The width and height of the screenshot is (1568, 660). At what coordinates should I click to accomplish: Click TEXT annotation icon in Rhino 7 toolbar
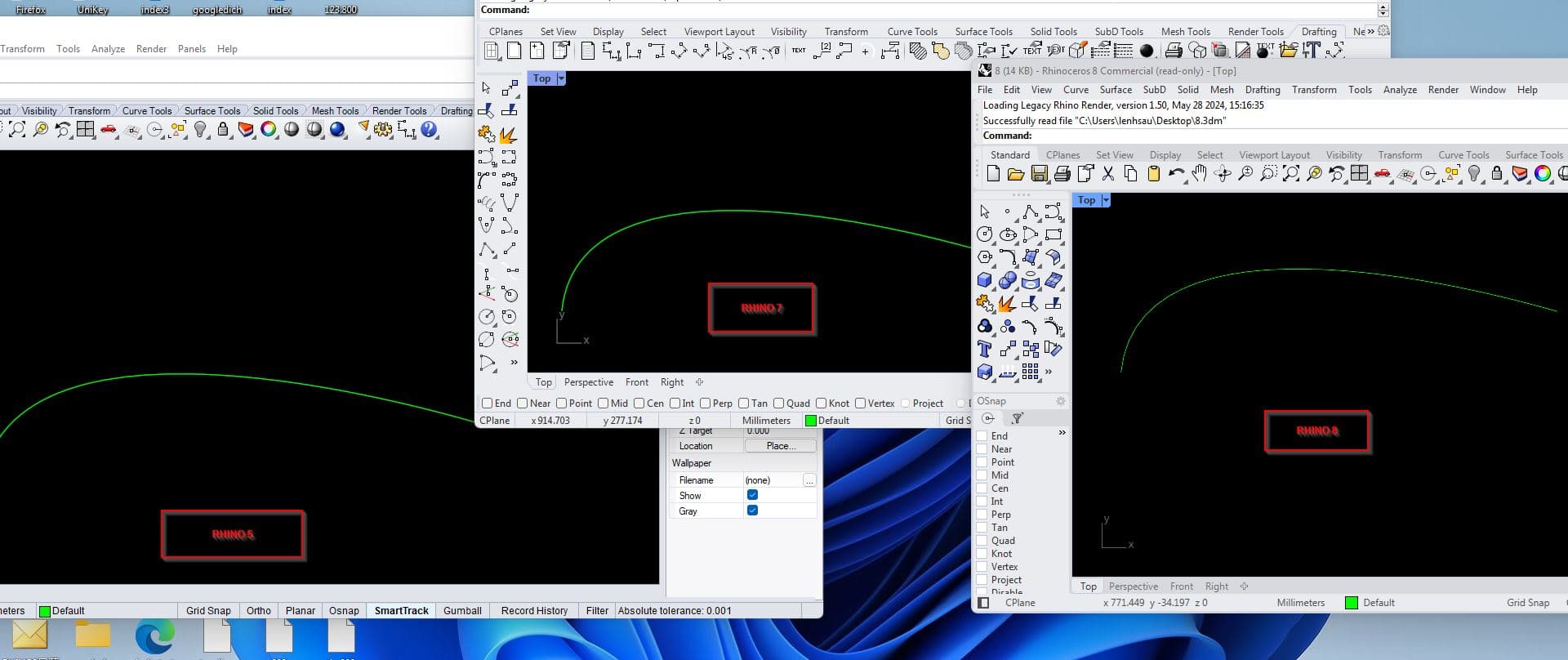pos(799,51)
